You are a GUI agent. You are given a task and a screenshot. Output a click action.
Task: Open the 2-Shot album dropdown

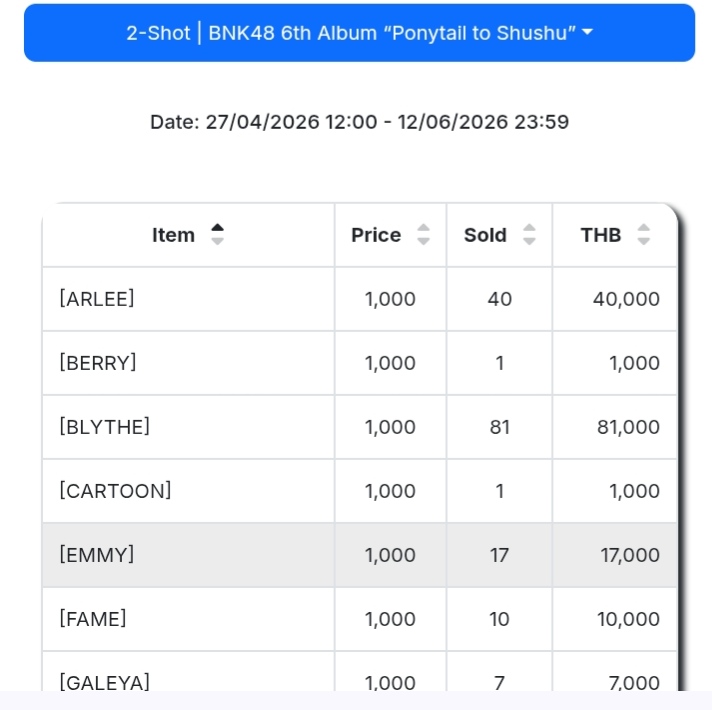pyautogui.click(x=359, y=33)
